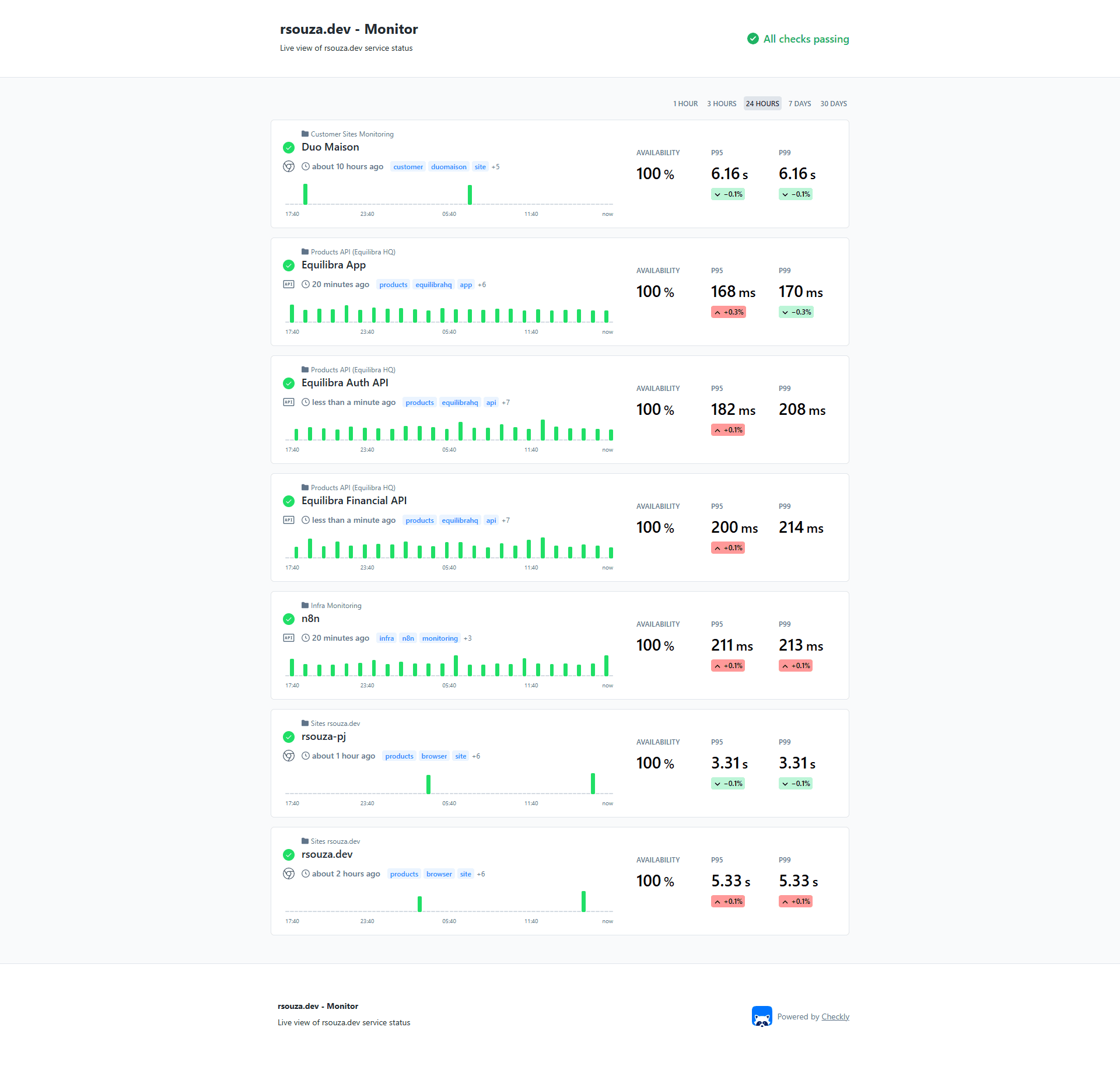The image size is (1120, 1069).
Task: Click the API icon for Equilibra Financial API
Action: (289, 520)
